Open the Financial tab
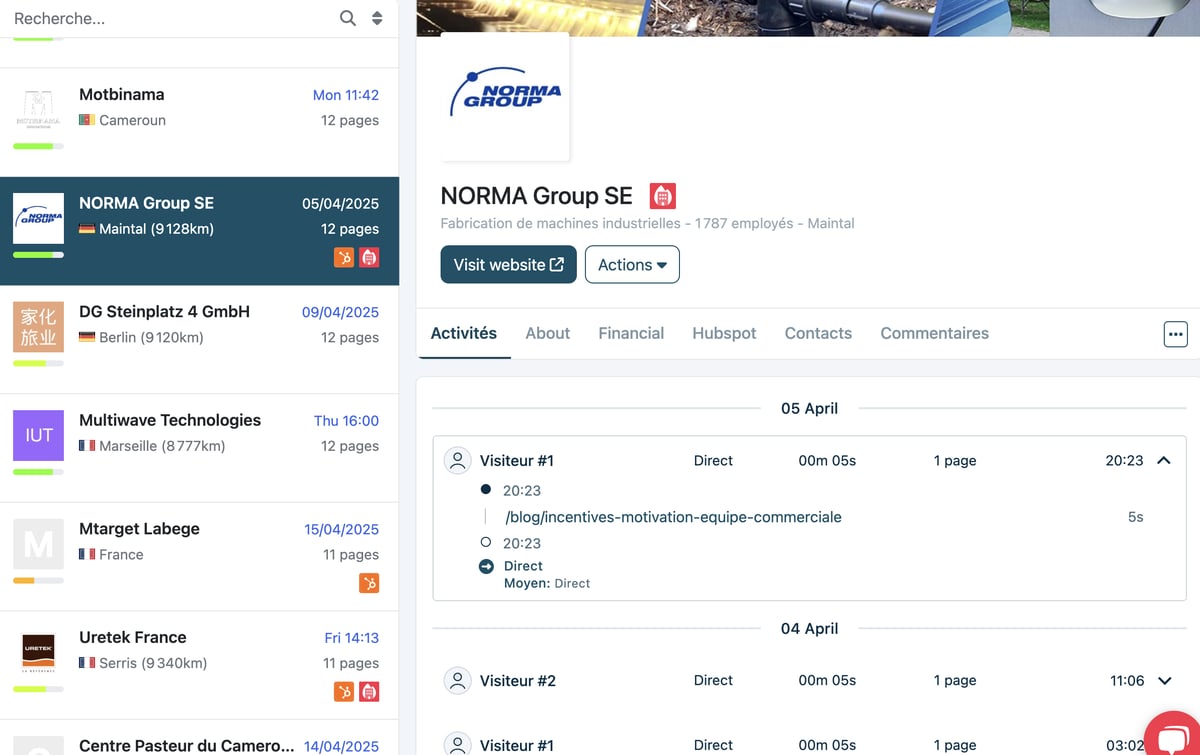Viewport: 1200px width, 755px height. pyautogui.click(x=631, y=333)
